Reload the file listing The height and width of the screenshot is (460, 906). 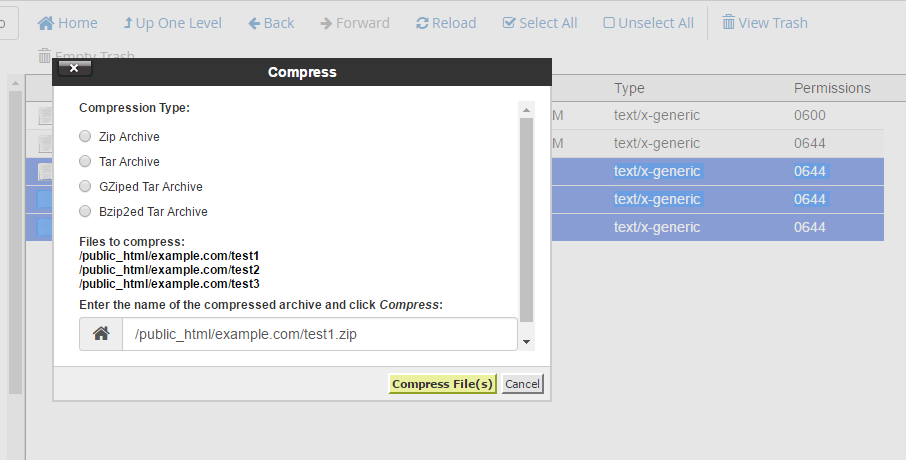pyautogui.click(x=446, y=23)
